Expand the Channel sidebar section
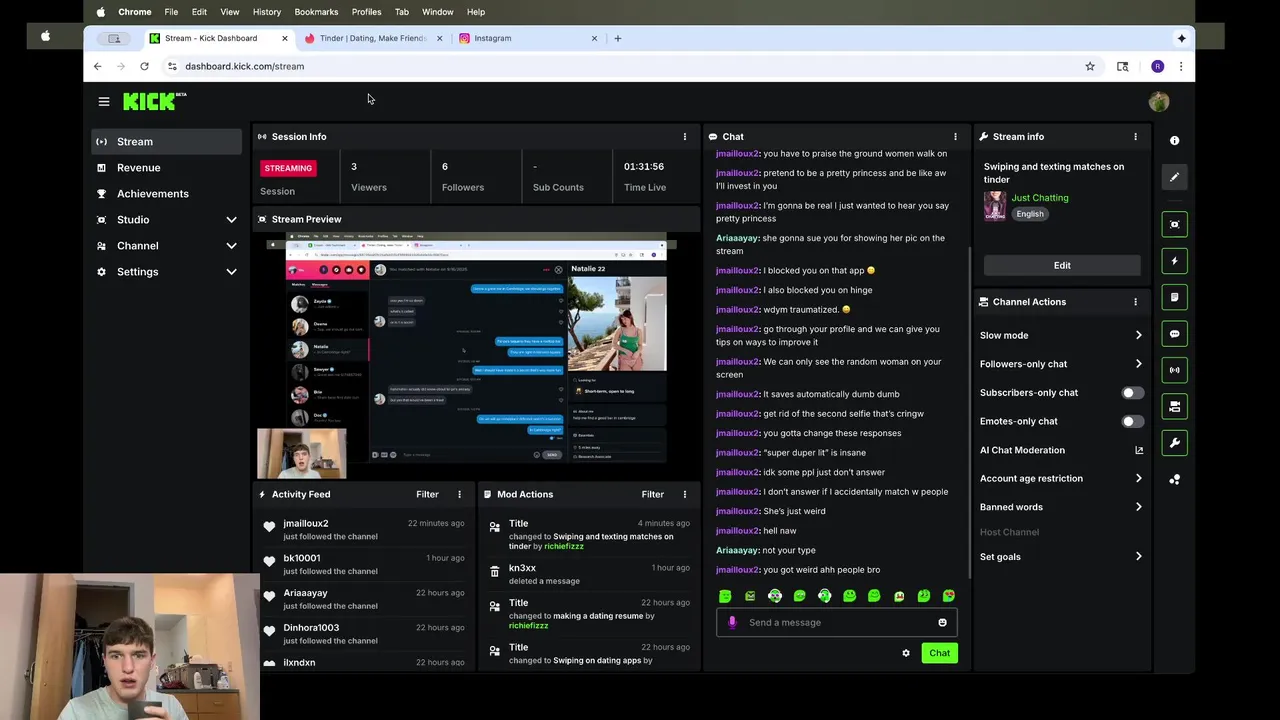1280x720 pixels. tap(231, 246)
